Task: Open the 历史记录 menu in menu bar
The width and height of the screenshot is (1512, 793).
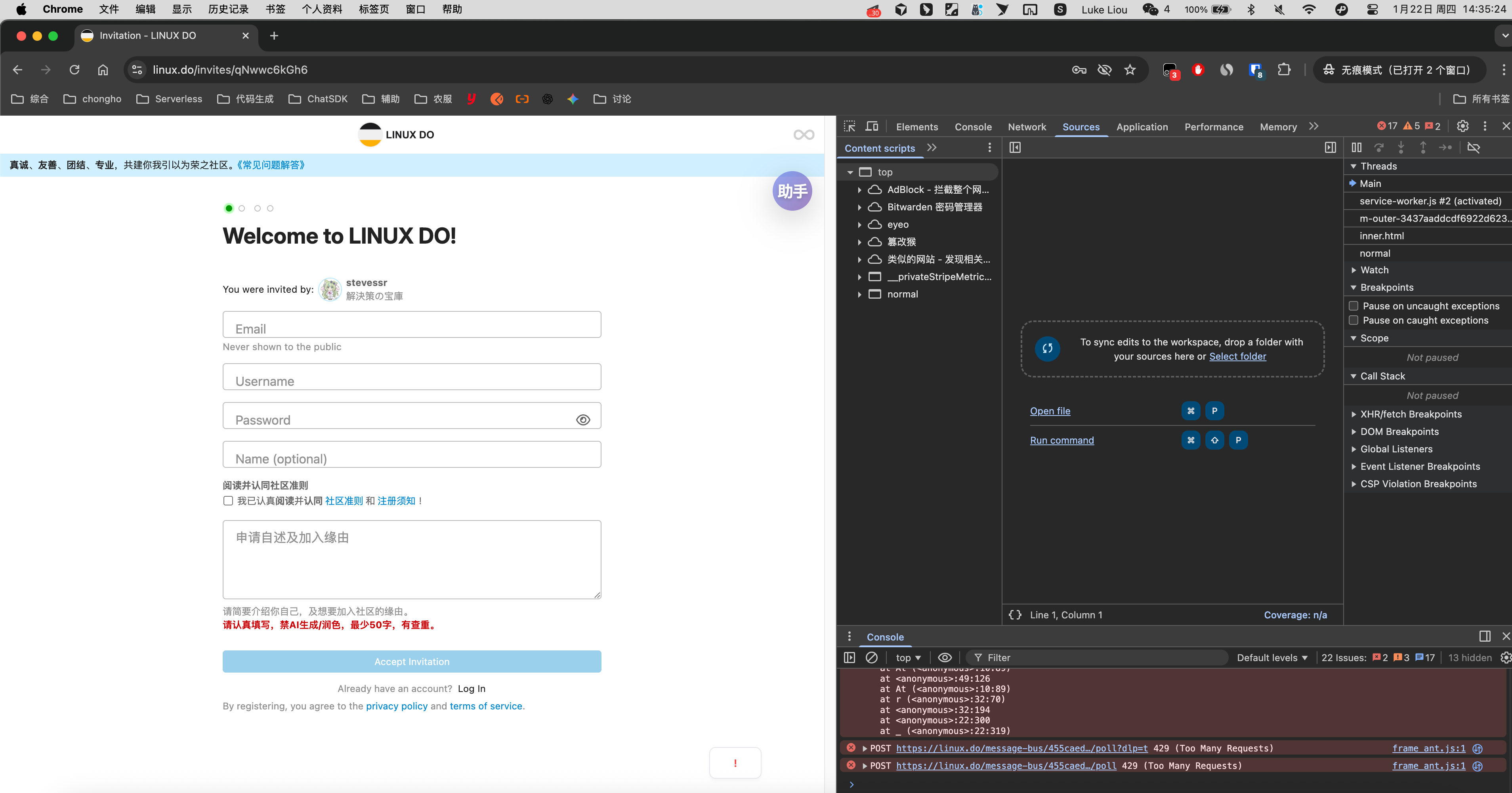Action: [228, 10]
